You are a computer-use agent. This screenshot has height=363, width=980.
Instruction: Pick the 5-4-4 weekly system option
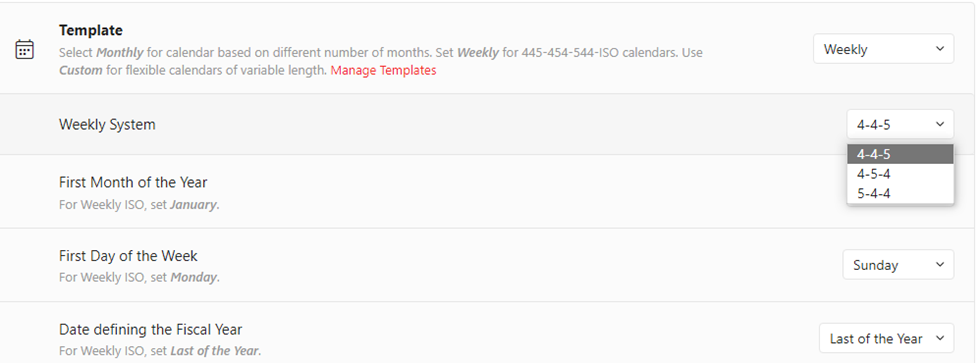pyautogui.click(x=900, y=194)
